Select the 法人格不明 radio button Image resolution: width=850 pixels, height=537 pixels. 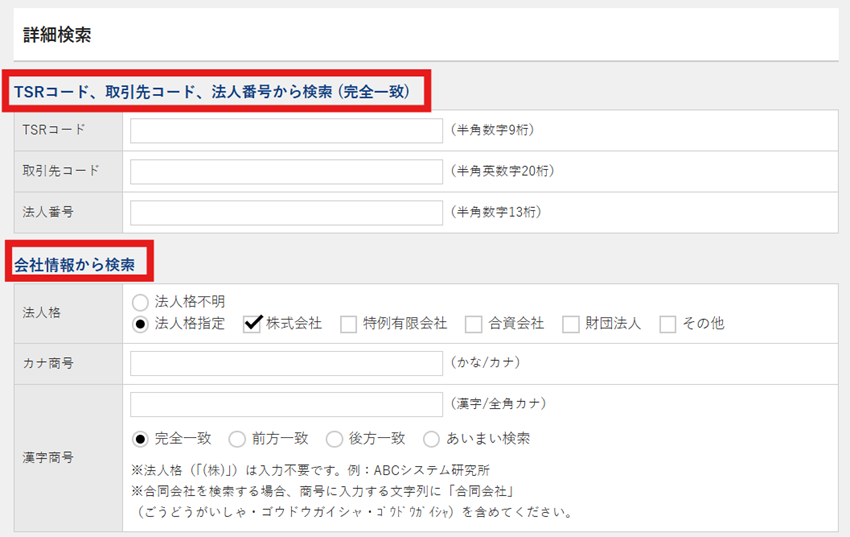(x=140, y=302)
